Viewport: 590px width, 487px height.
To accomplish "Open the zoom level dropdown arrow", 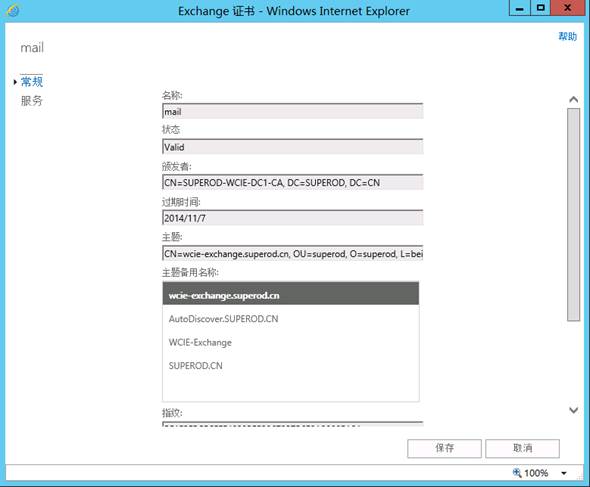I will [564, 473].
